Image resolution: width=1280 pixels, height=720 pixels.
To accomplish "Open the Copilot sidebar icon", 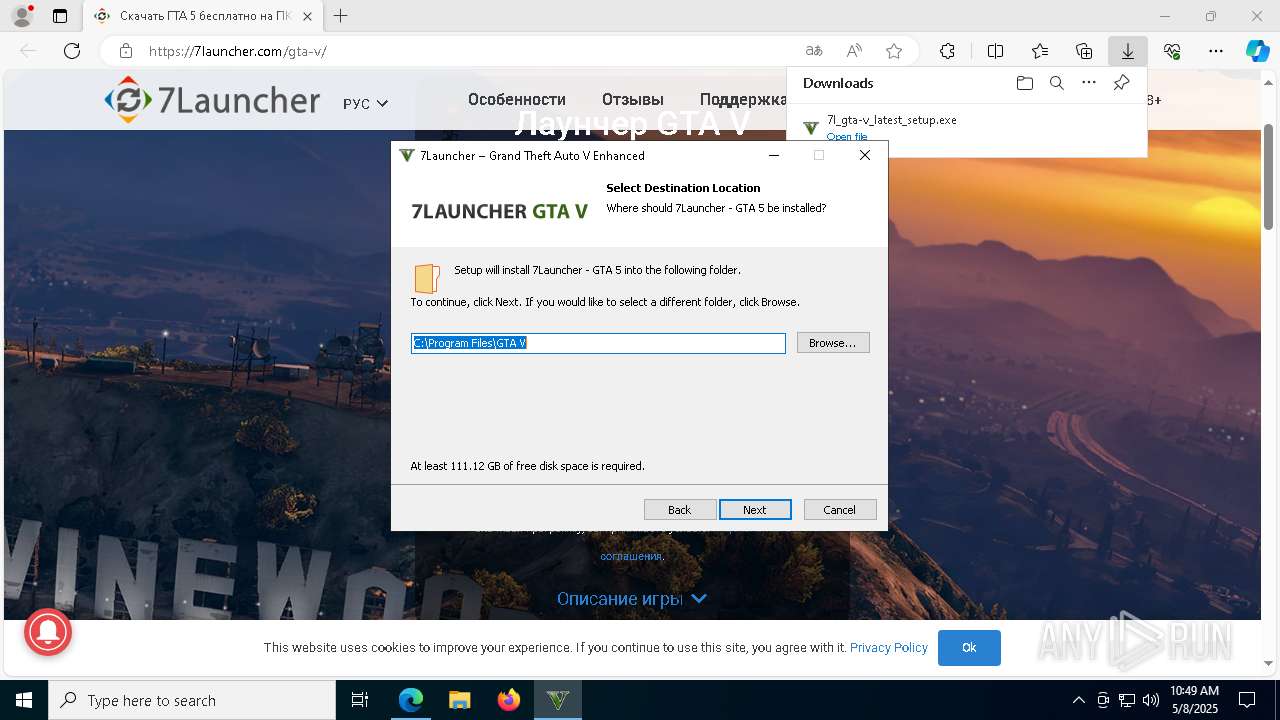I will (1257, 51).
